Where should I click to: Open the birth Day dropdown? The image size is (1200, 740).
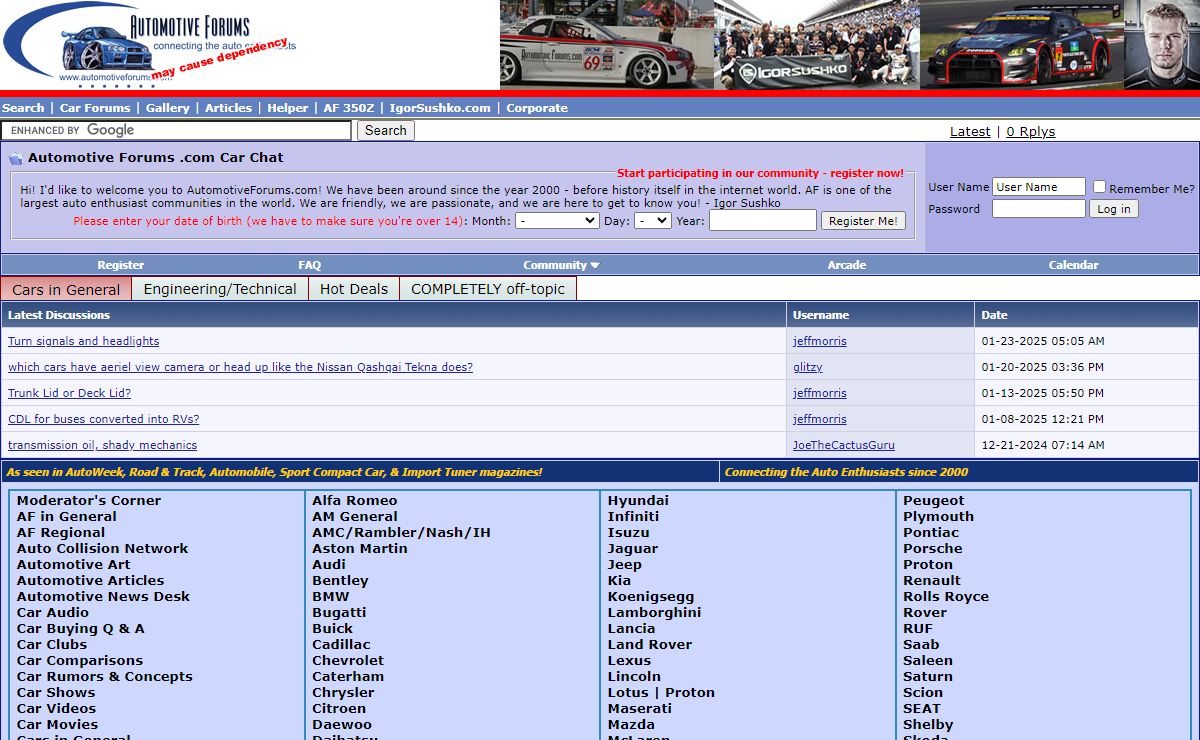pos(652,221)
